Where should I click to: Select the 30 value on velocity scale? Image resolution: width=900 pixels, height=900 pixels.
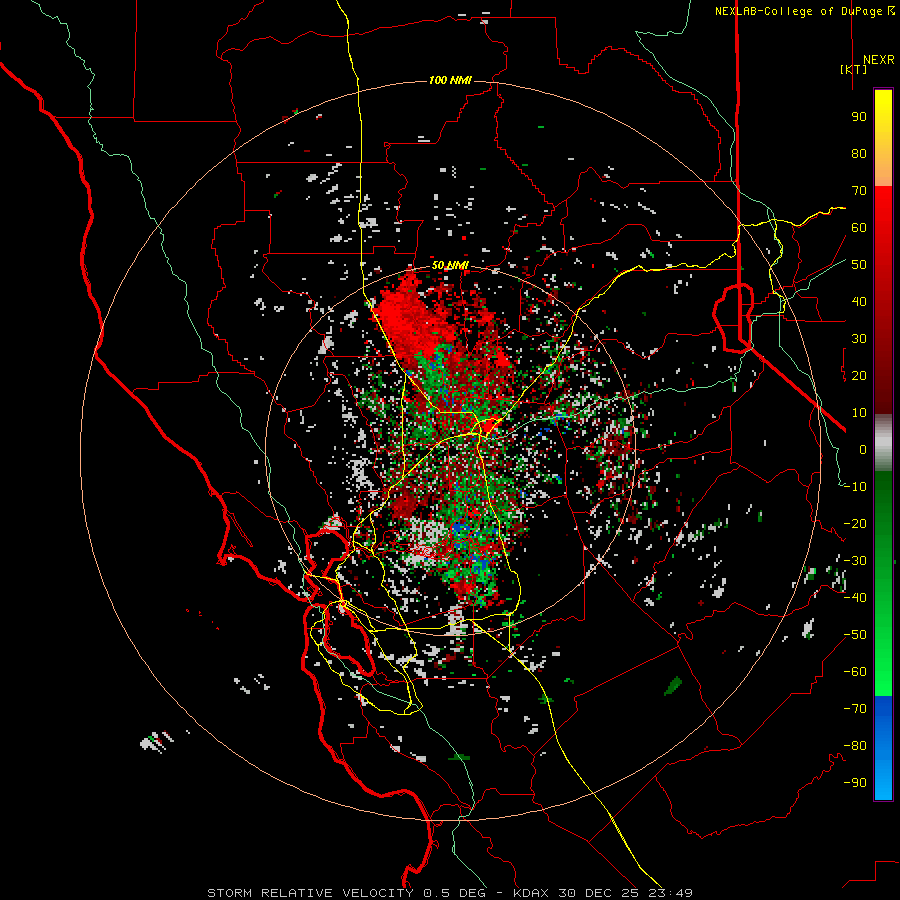click(859, 339)
